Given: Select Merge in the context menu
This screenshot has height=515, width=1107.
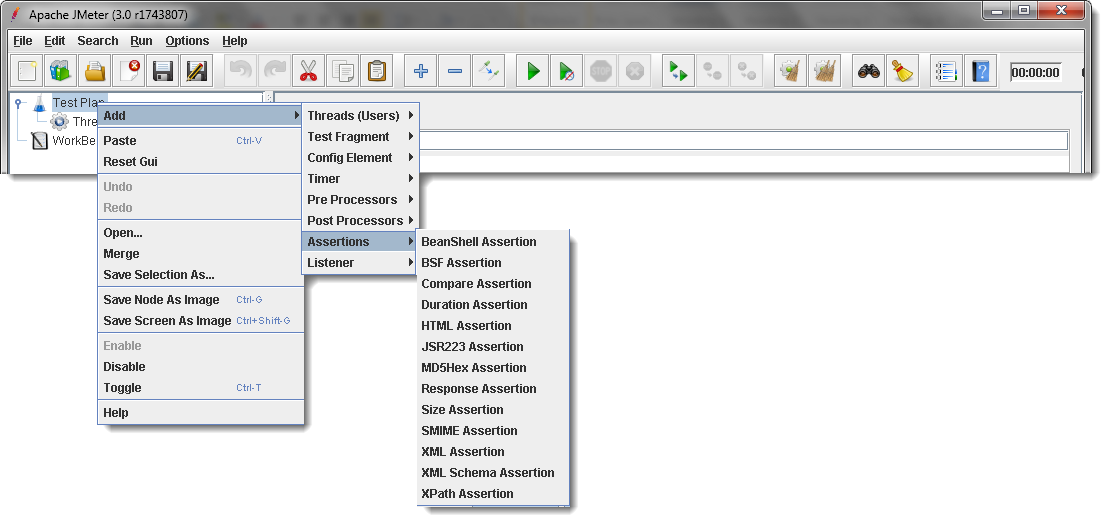Looking at the screenshot, I should point(201,254).
